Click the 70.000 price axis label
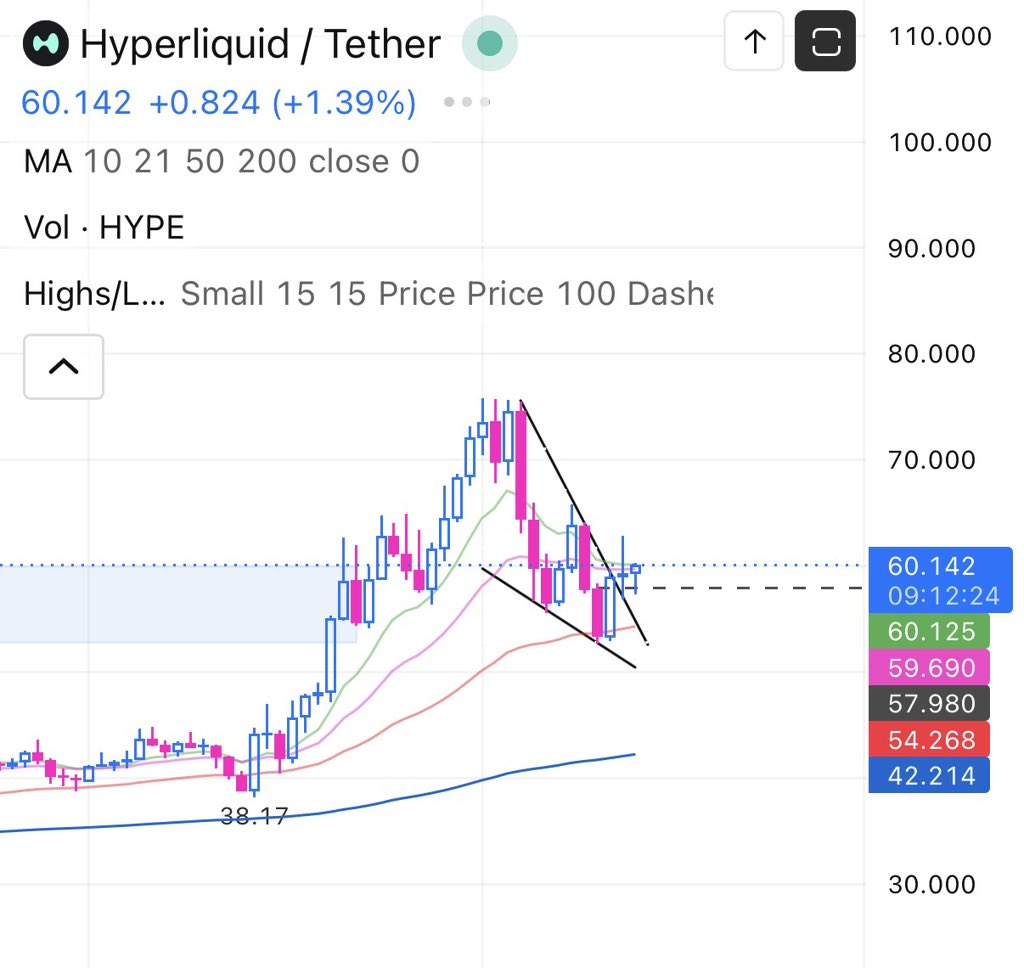Image resolution: width=1024 pixels, height=968 pixels. [x=931, y=460]
